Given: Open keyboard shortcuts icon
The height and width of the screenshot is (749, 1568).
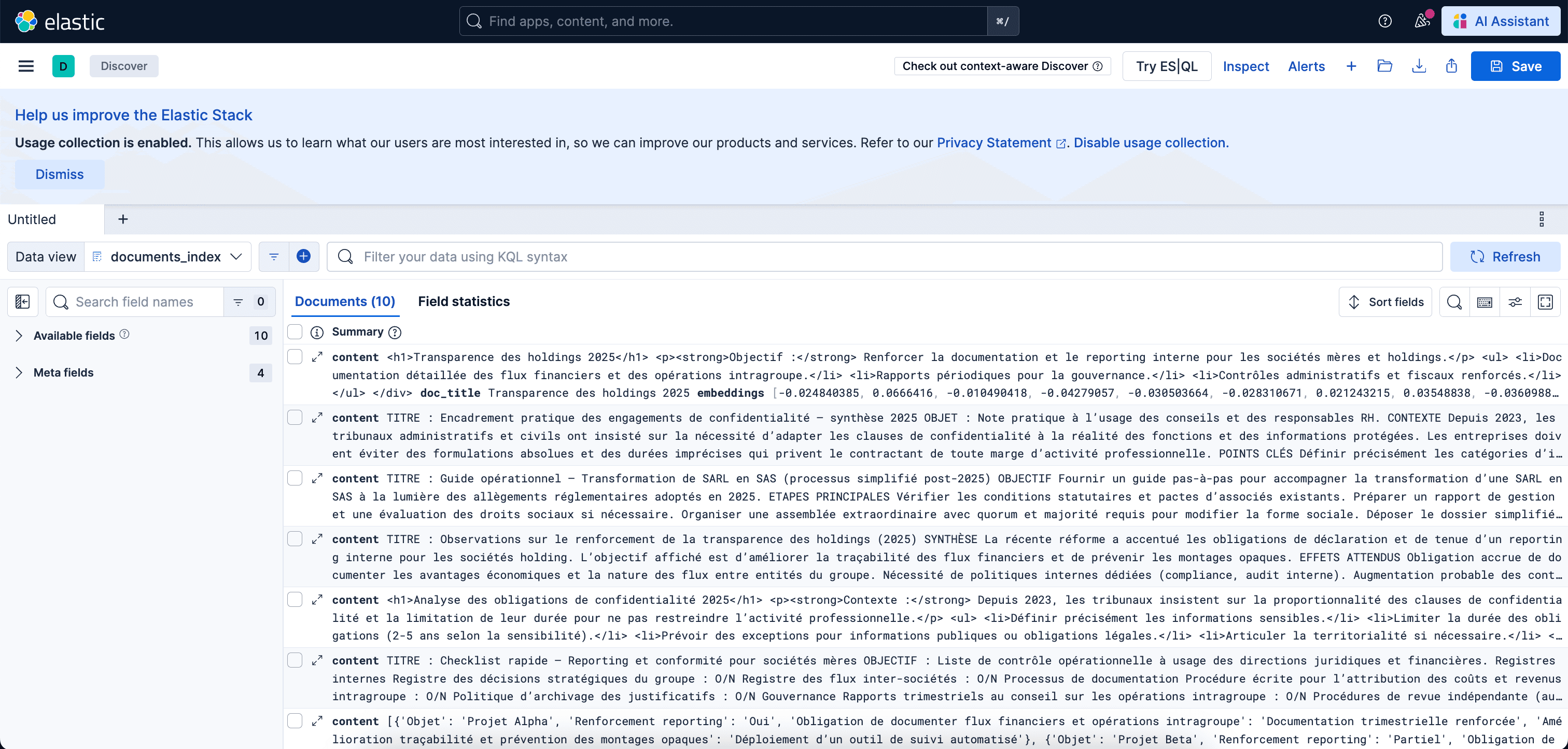Looking at the screenshot, I should click(x=1485, y=302).
